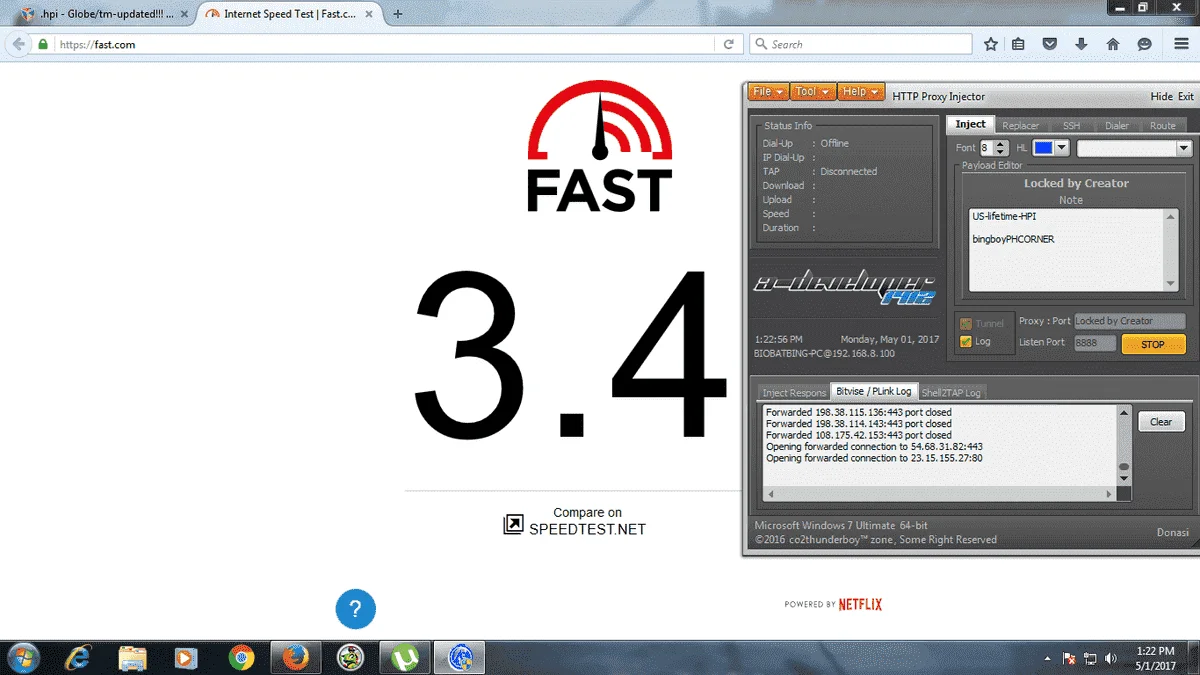Bookmark this page with the star icon

coord(990,44)
